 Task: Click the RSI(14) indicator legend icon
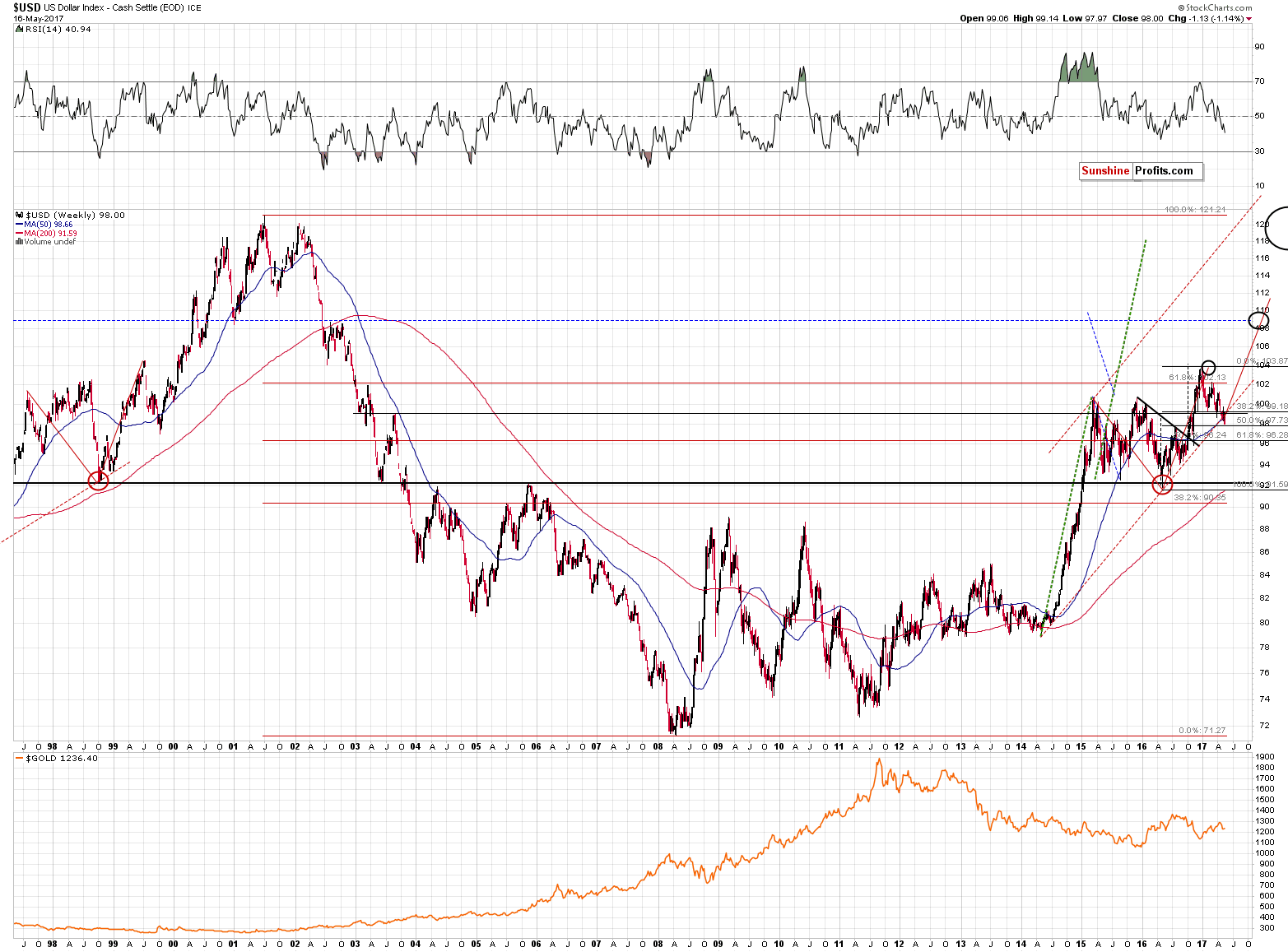click(x=20, y=29)
